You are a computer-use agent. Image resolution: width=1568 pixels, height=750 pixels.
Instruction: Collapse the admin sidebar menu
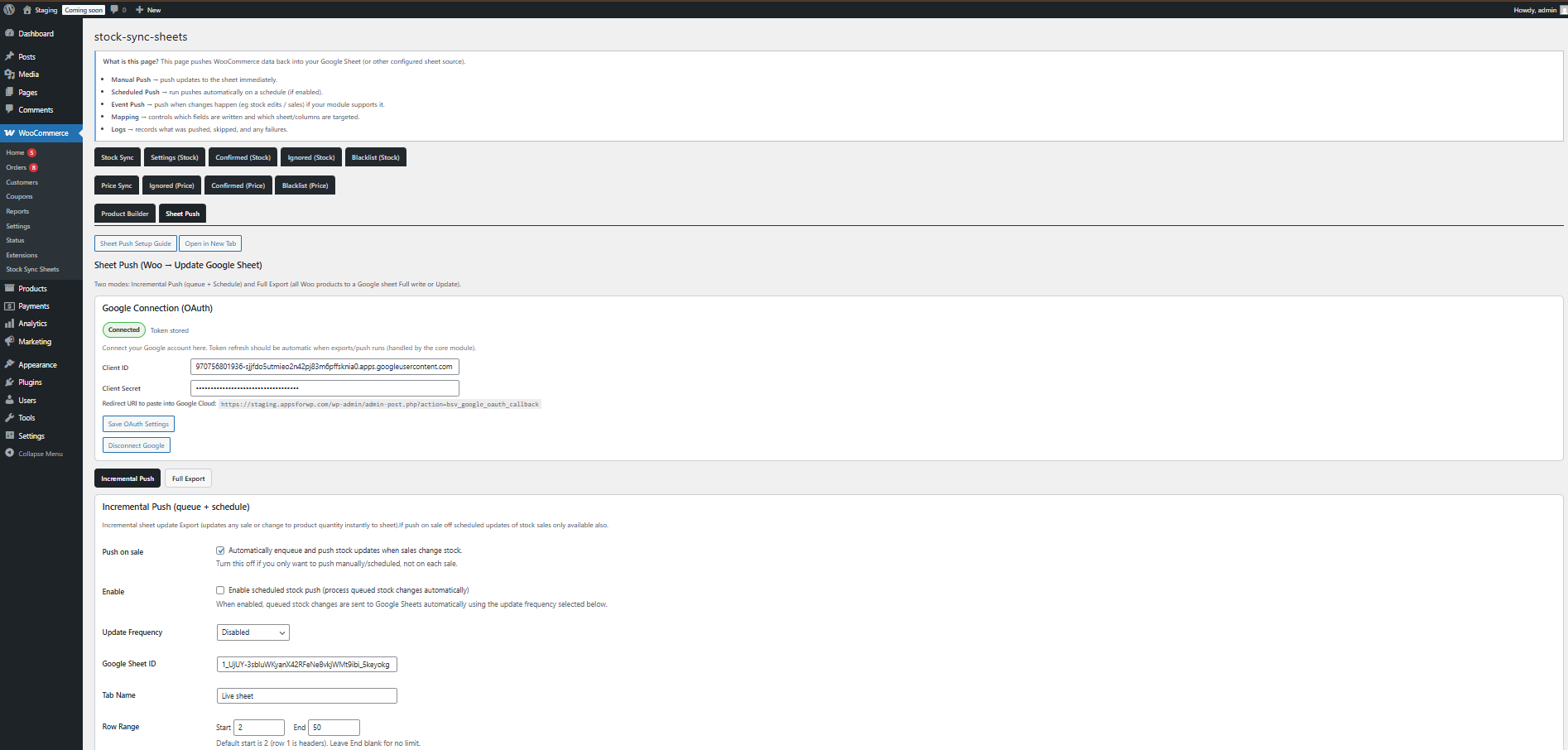tap(11, 453)
